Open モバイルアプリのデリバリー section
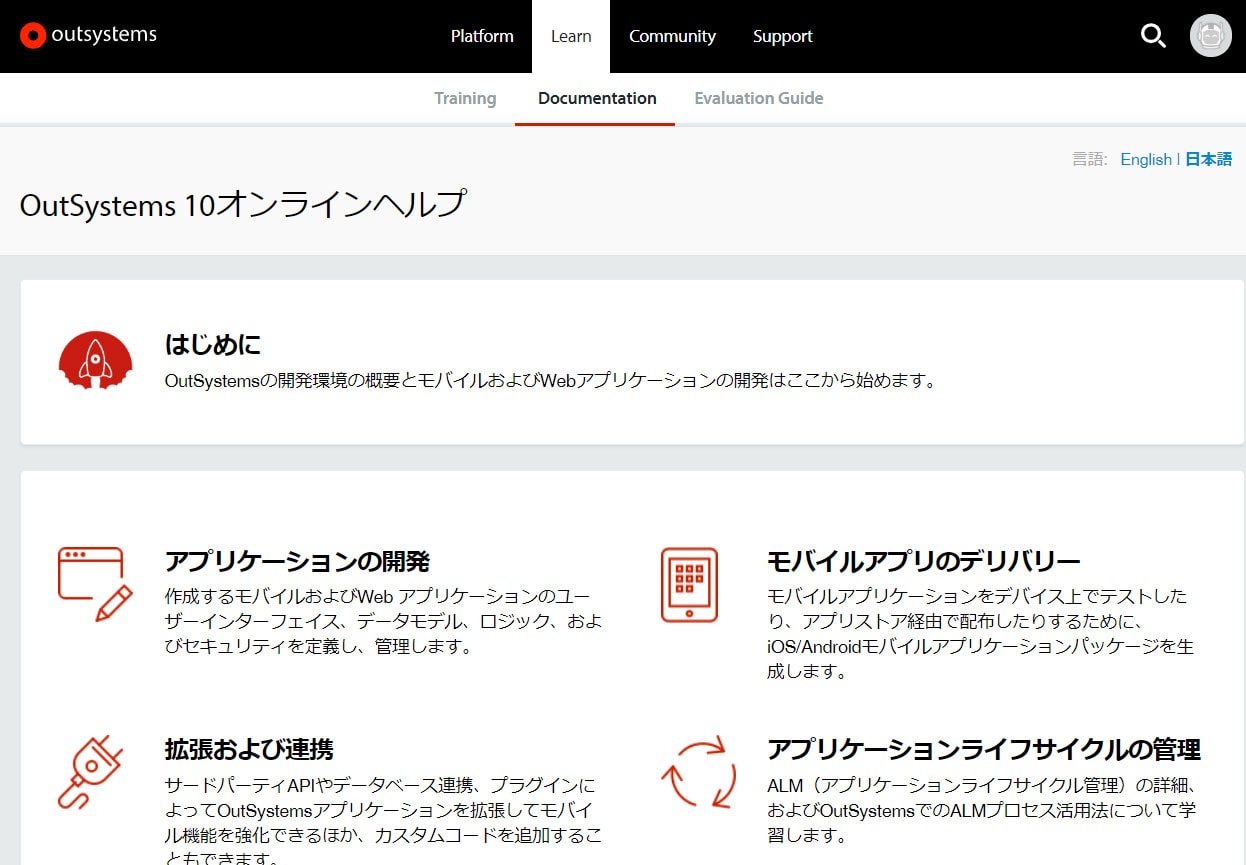This screenshot has width=1246, height=865. click(923, 560)
